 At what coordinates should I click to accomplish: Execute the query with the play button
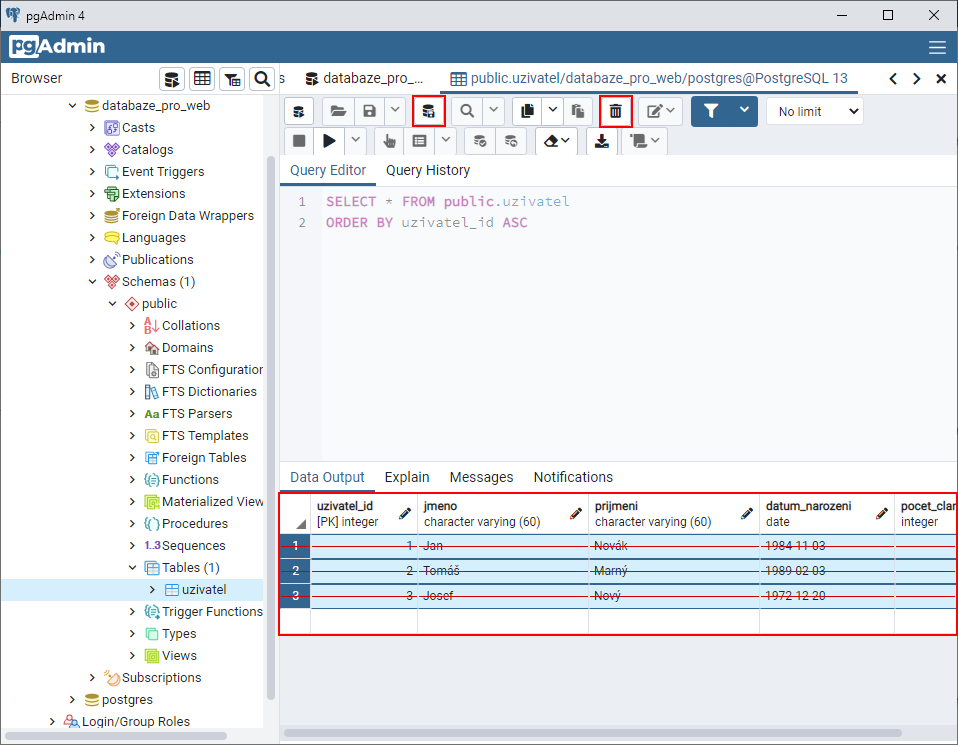click(x=329, y=141)
